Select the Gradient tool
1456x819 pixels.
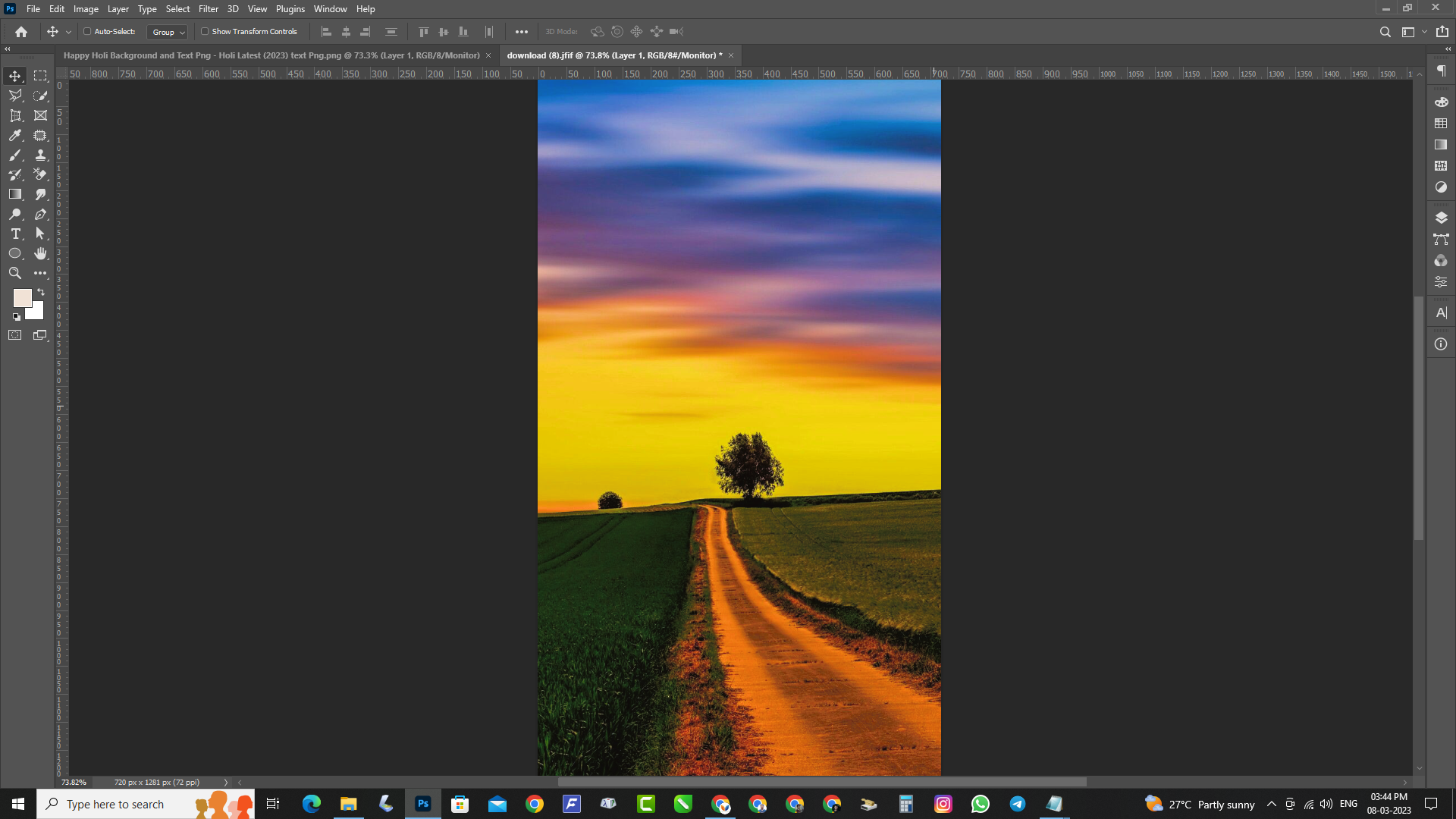pos(15,194)
